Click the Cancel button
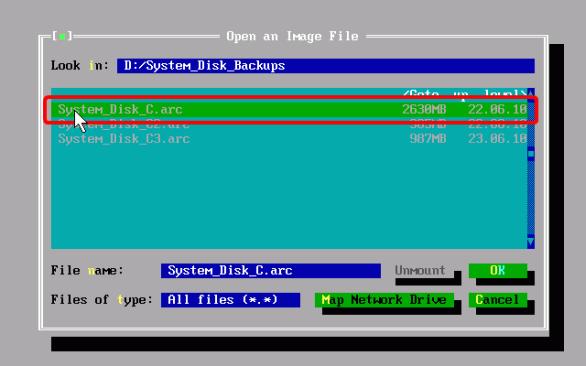Image resolution: width=586 pixels, height=366 pixels. tap(497, 300)
